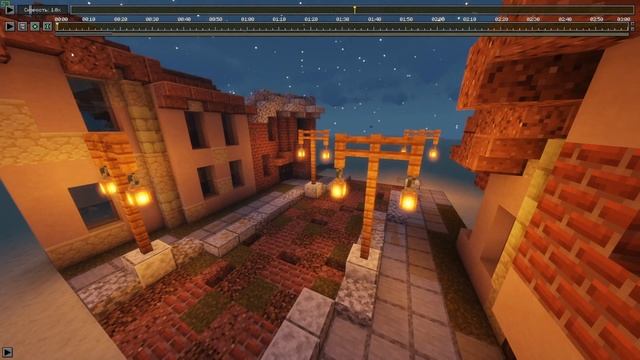Screen dimensions: 640x360
Task: Play the camera path on the keyframe timeline
Action: (9, 27)
